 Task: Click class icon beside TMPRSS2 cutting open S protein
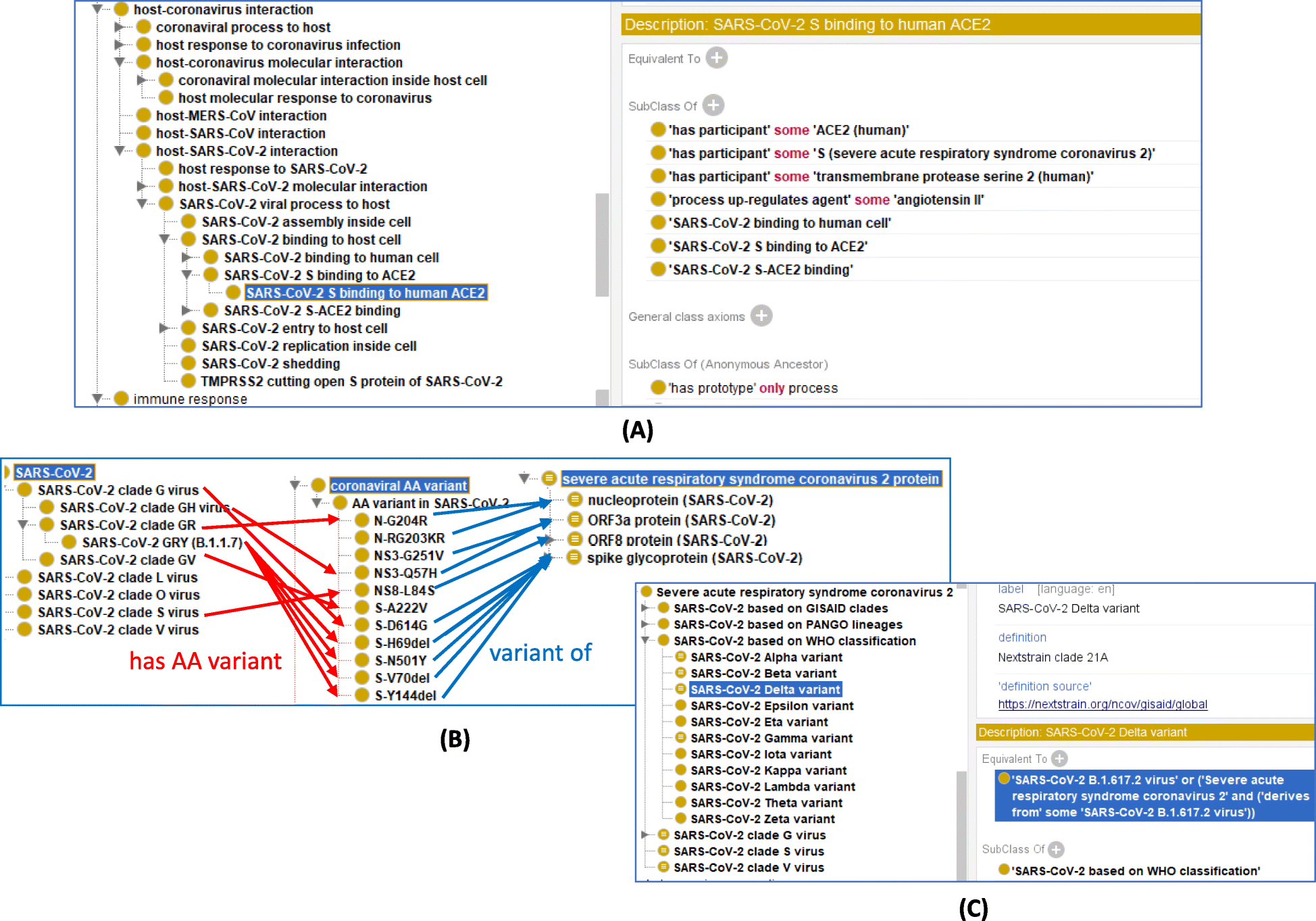(x=188, y=381)
